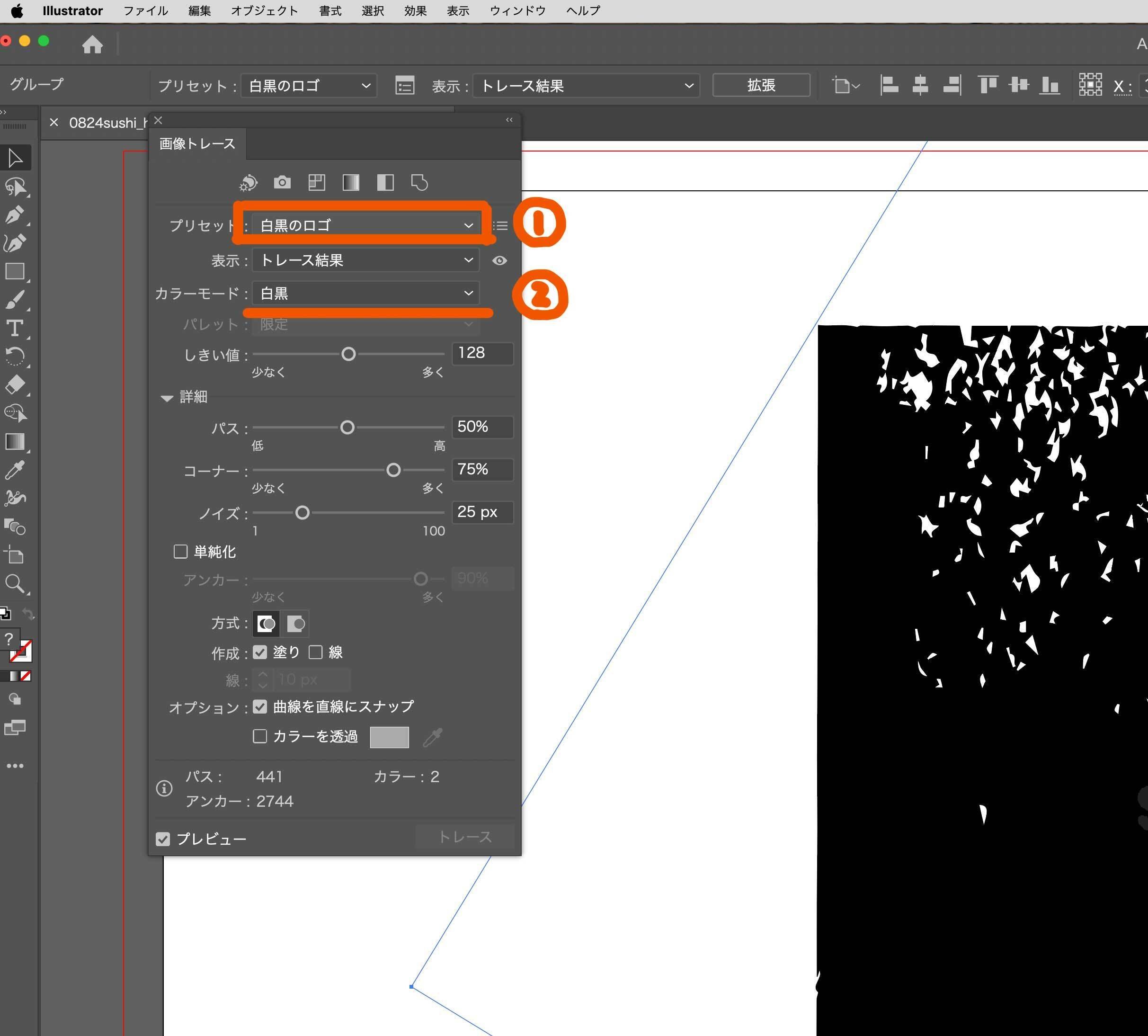Enable the 単純化 checkbox
The width and height of the screenshot is (1148, 1036).
(180, 552)
